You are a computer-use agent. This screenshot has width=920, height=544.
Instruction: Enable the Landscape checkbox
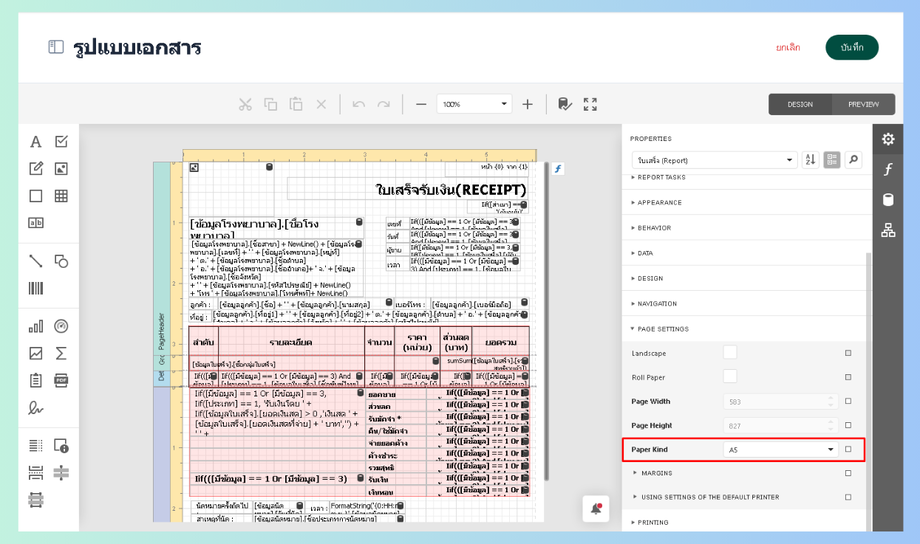730,353
